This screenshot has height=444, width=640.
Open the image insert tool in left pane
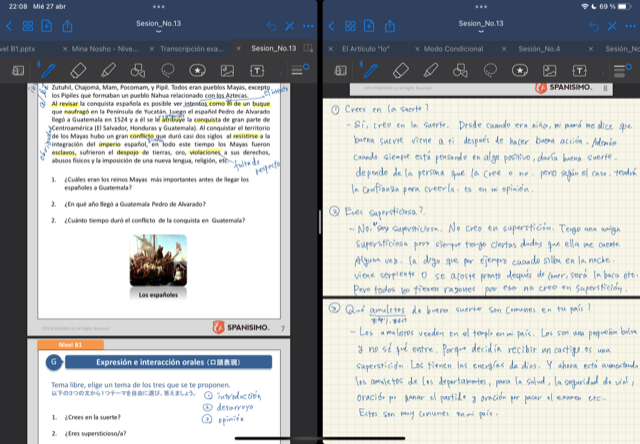coord(228,70)
